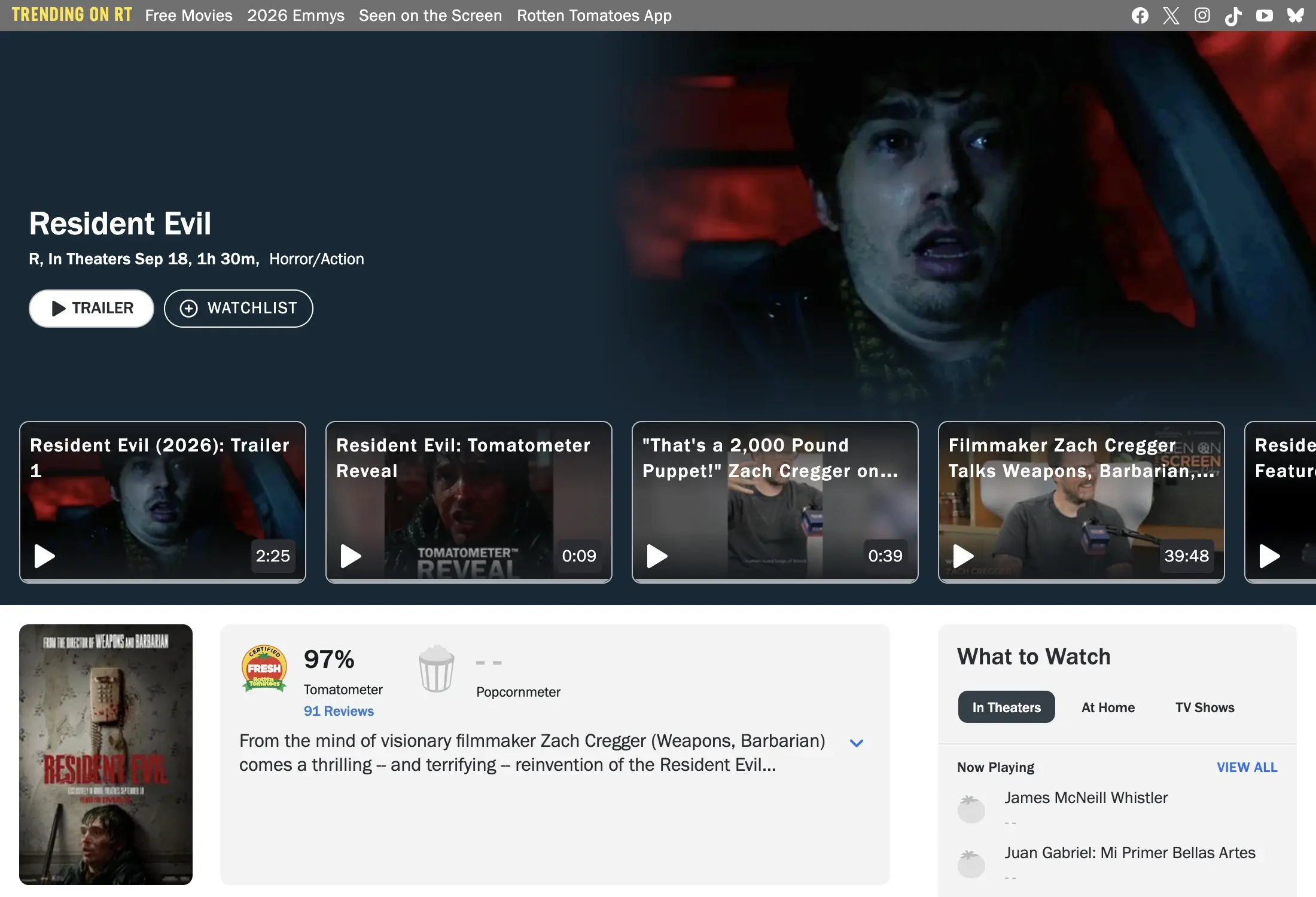Screen dimensions: 1316x897
Task: Add Resident Evil to WATCHLIST
Action: [239, 309]
